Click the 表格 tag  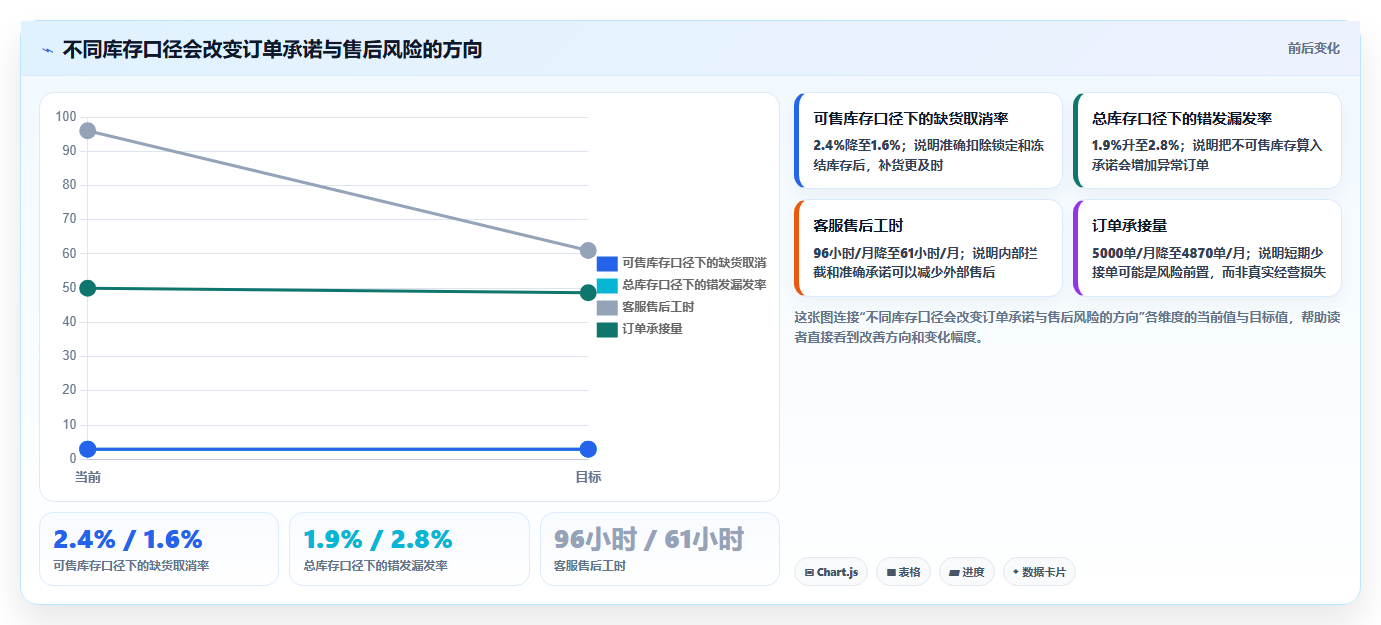pos(903,572)
